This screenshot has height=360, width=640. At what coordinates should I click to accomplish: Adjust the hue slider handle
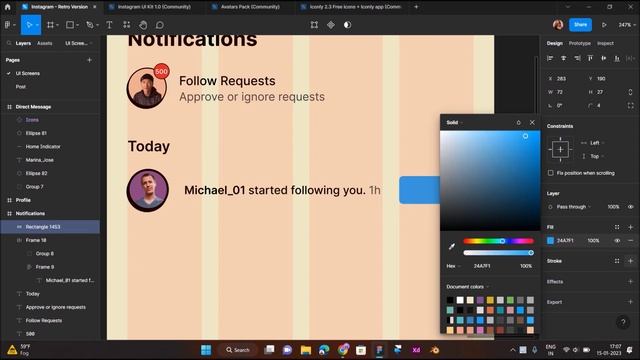(502, 241)
